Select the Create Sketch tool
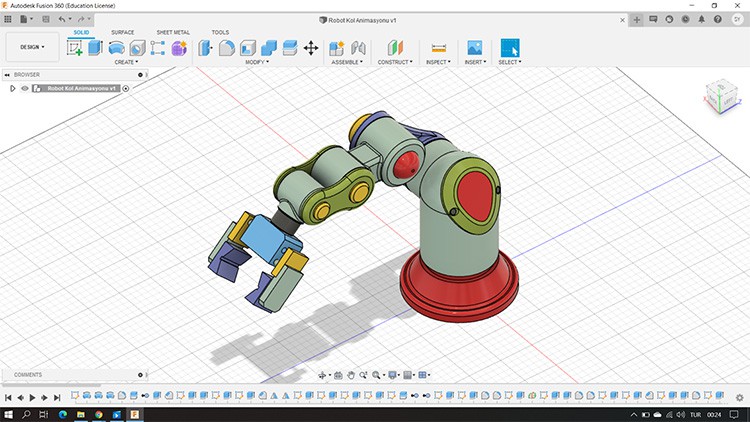 (75, 48)
